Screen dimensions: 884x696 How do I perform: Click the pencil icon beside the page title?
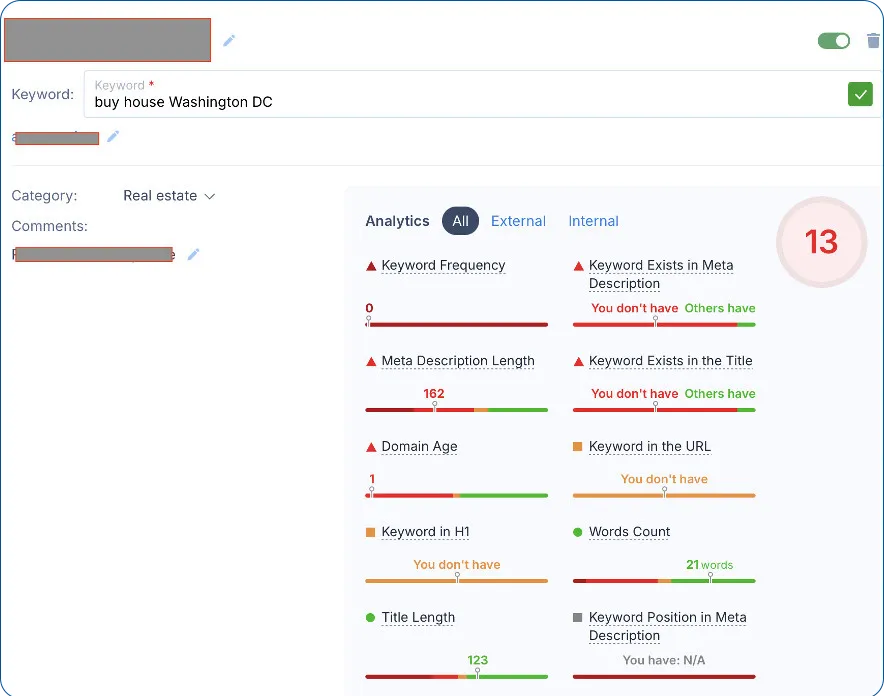(228, 41)
